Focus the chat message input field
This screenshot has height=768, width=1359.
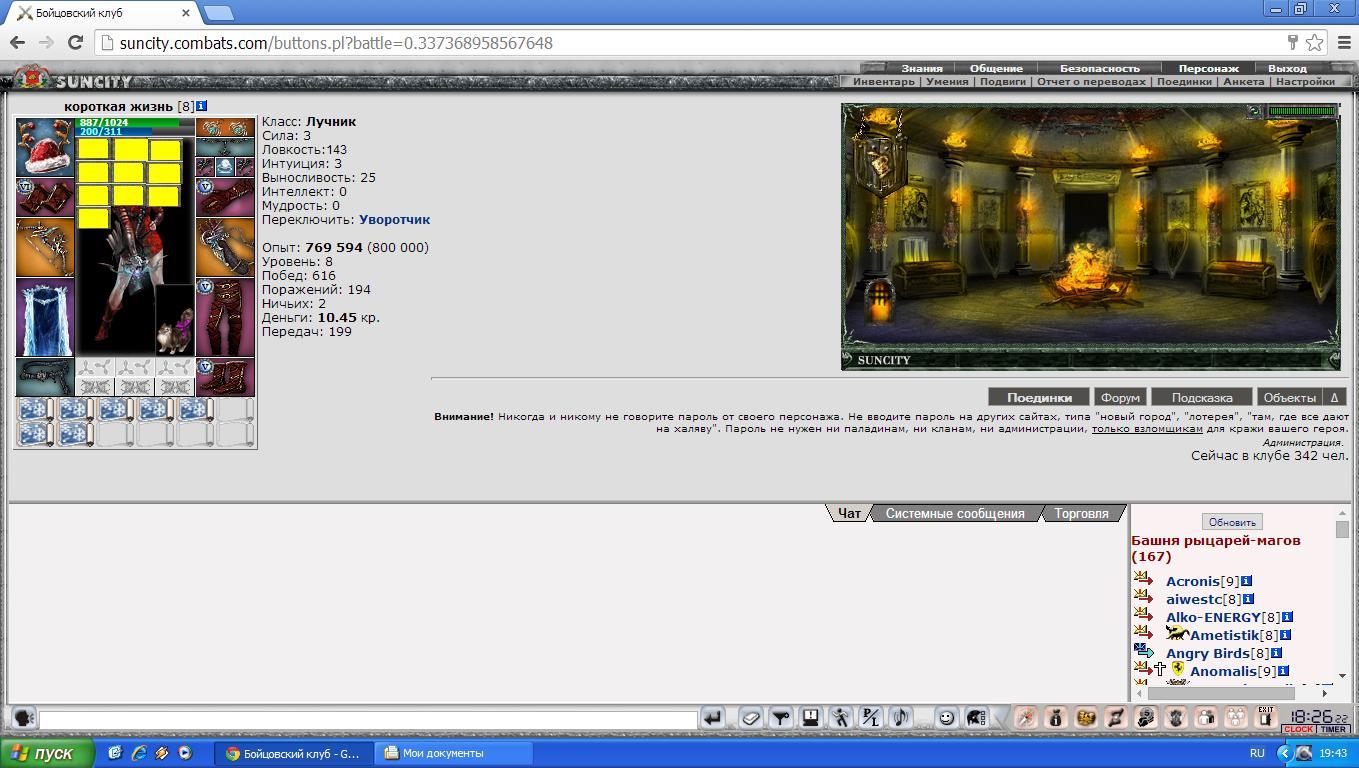click(x=368, y=719)
